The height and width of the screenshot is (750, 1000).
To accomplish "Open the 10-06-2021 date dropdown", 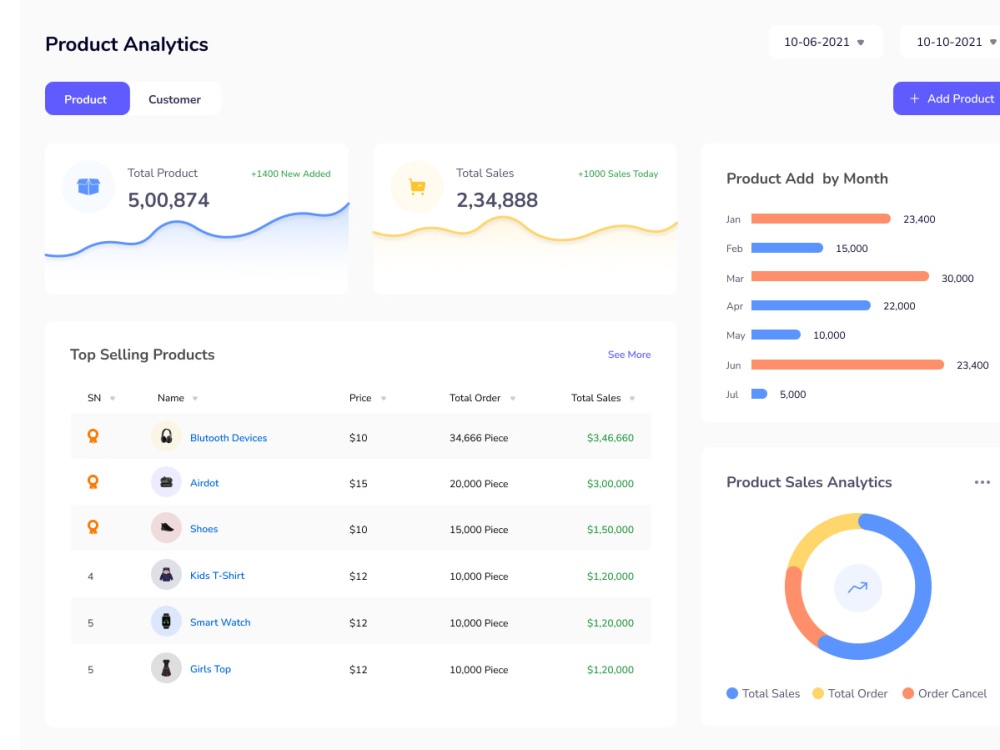I will tap(825, 42).
